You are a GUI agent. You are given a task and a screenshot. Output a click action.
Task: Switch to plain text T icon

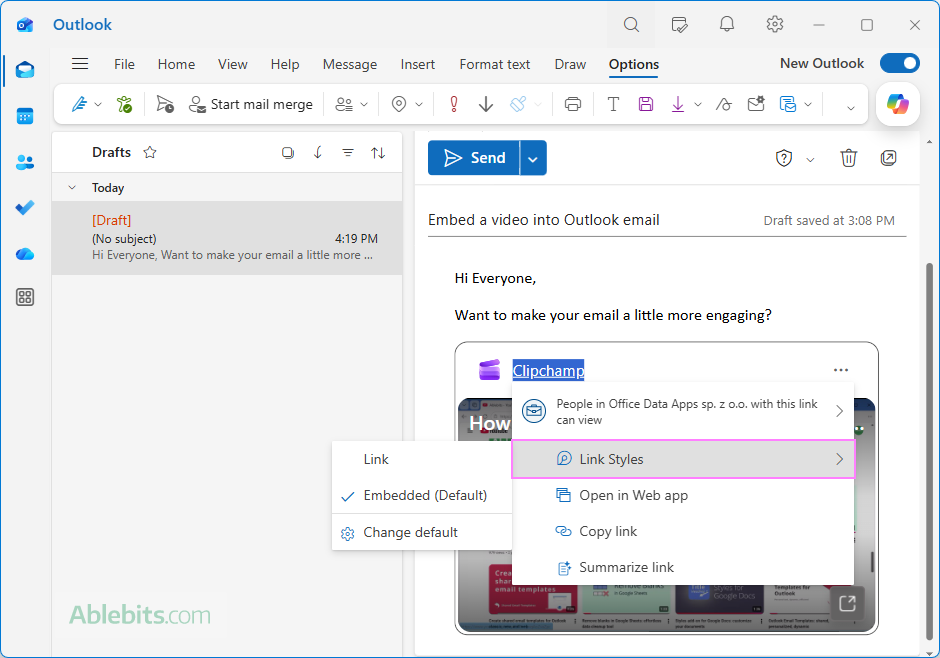pos(613,104)
